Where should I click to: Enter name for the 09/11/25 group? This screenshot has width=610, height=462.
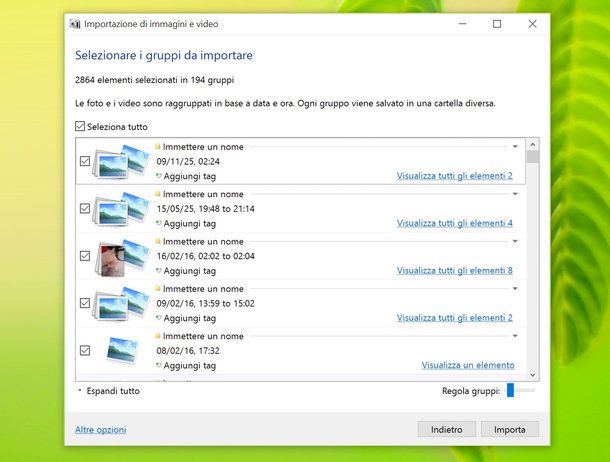[203, 147]
